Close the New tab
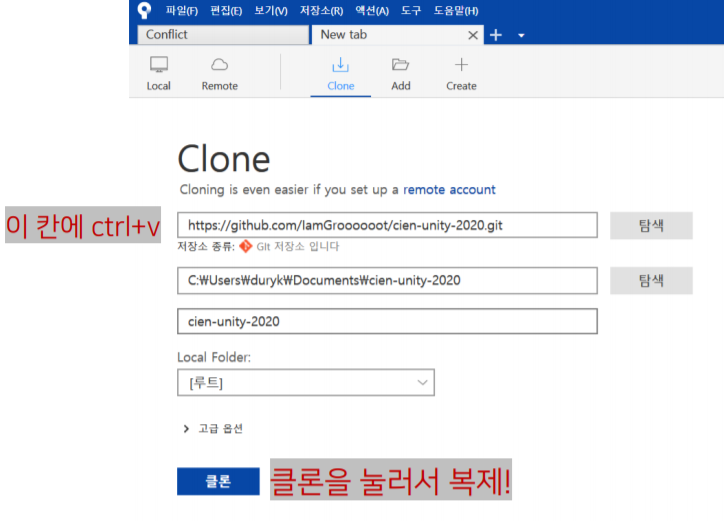The width and height of the screenshot is (724, 521). coord(472,35)
